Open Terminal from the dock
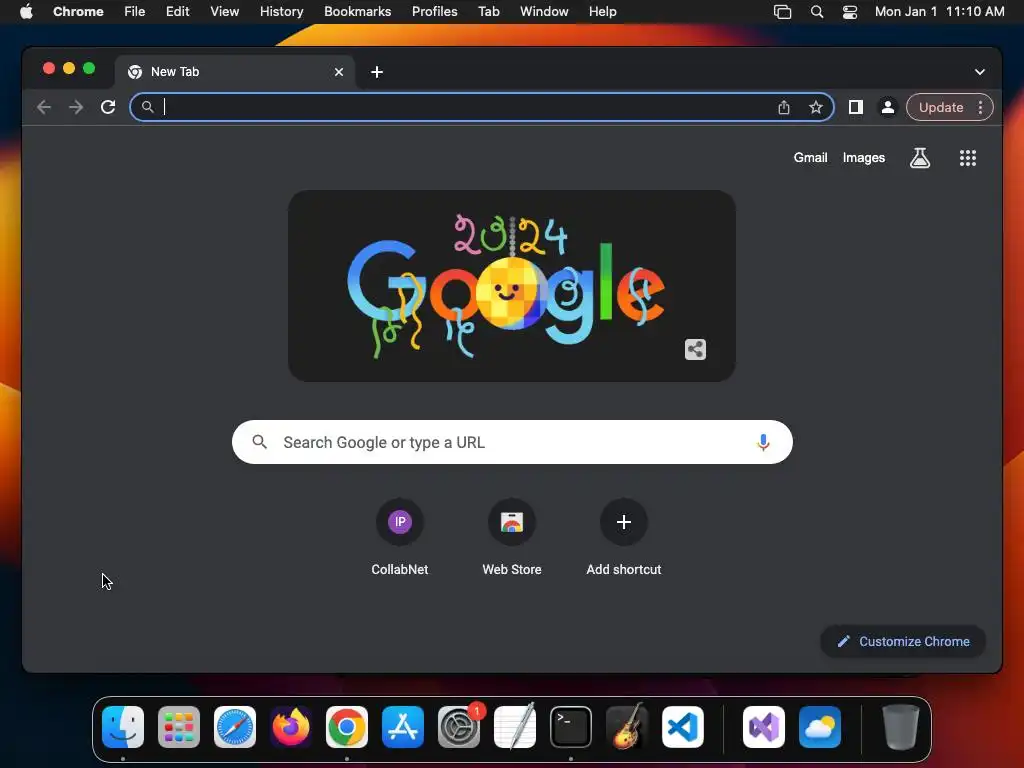 click(x=571, y=727)
